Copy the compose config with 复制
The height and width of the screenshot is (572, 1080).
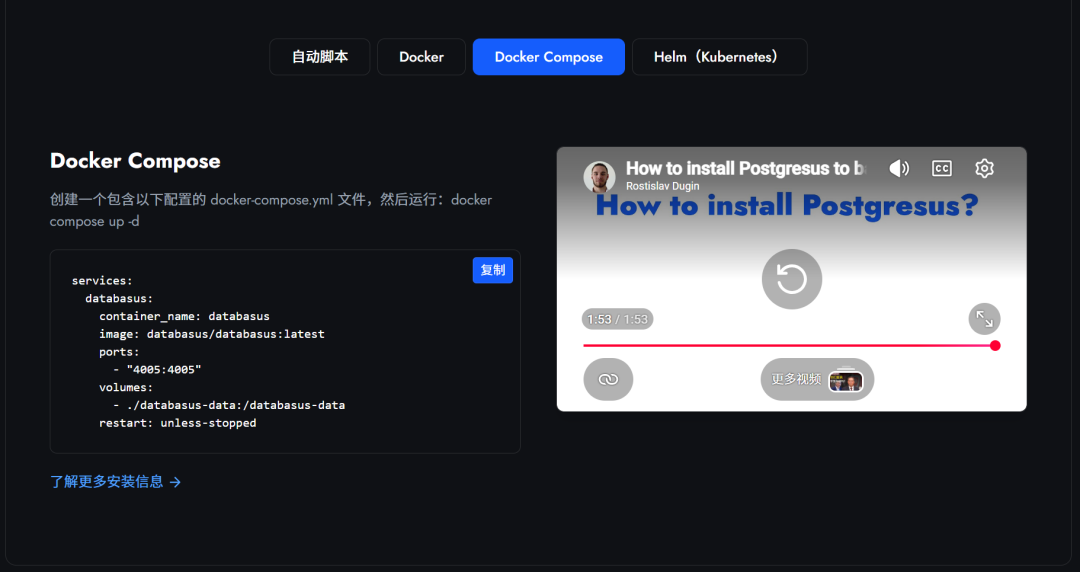[492, 270]
